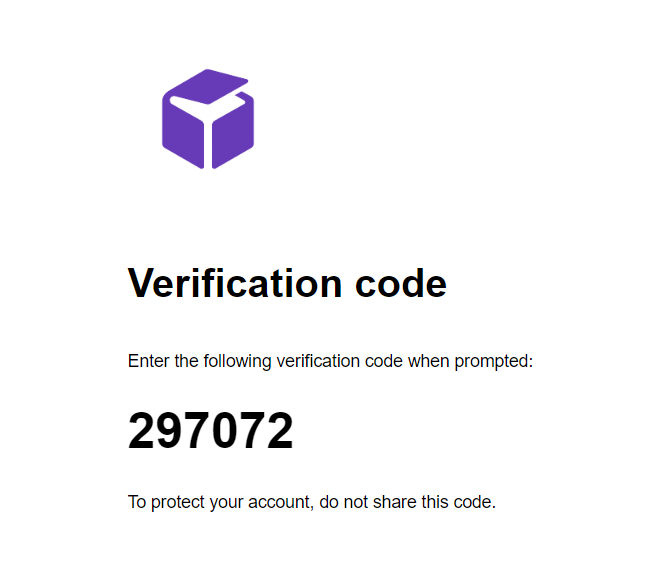
Task: Click the purple cube logo
Action: (208, 119)
